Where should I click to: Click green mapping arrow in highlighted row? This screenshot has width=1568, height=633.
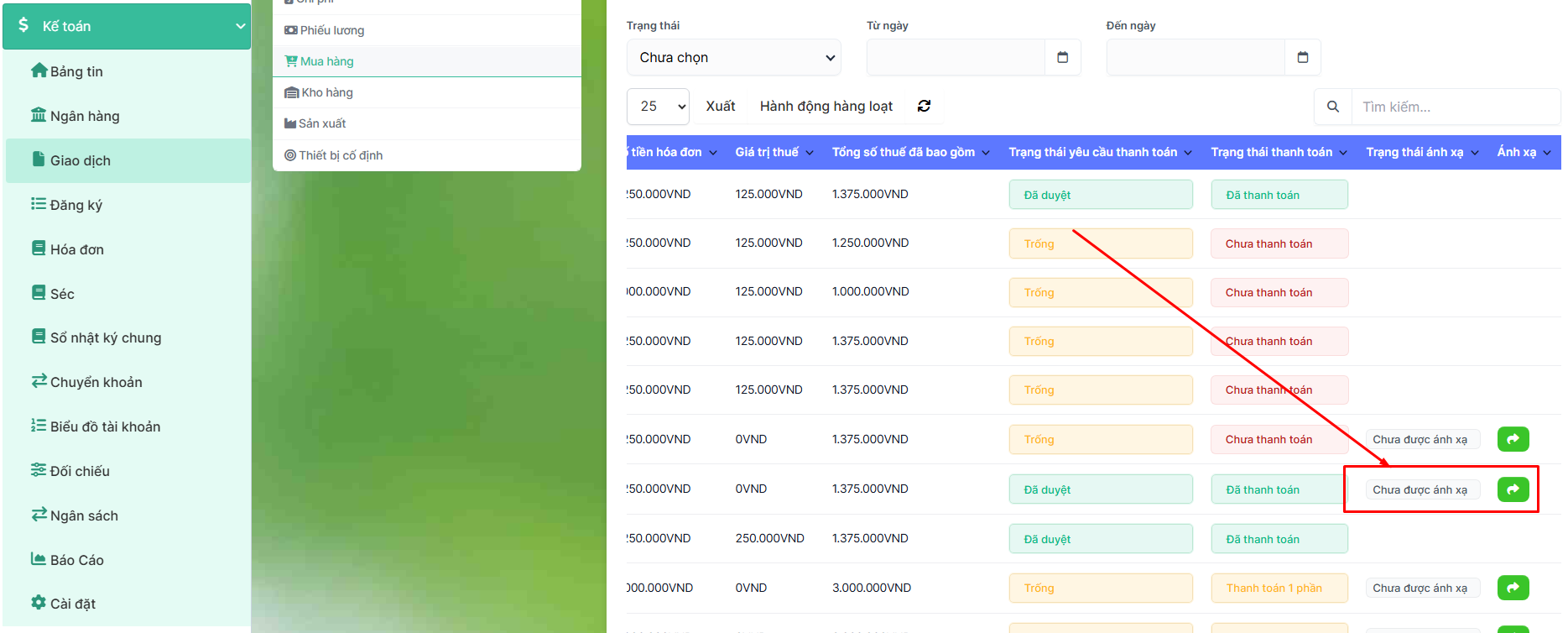pos(1513,489)
